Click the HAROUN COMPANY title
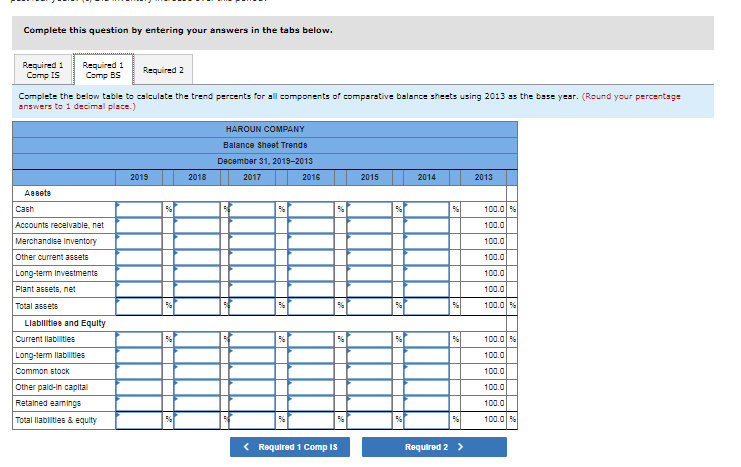This screenshot has width=741, height=467. pos(265,129)
